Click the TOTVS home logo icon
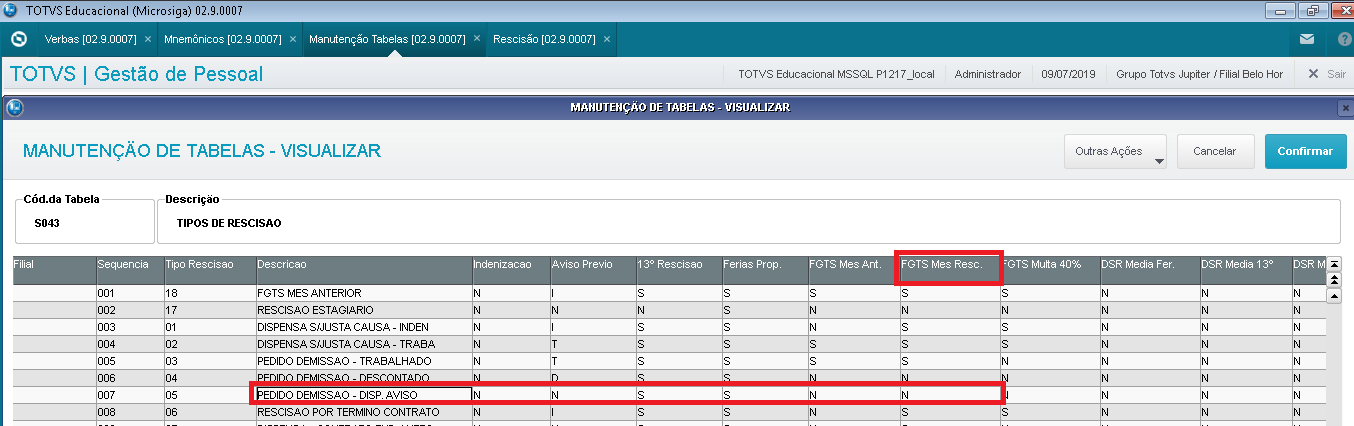 click(x=18, y=40)
